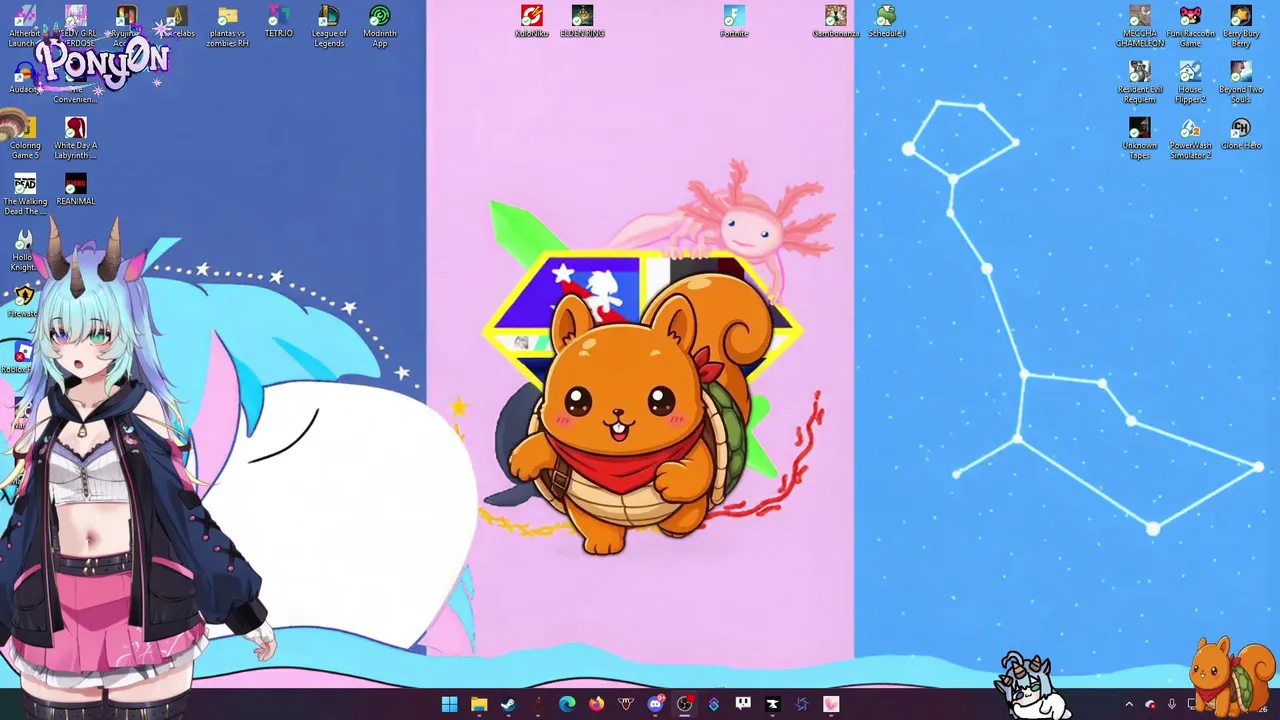Open Microsoft Edge from the taskbar

pyautogui.click(x=567, y=705)
